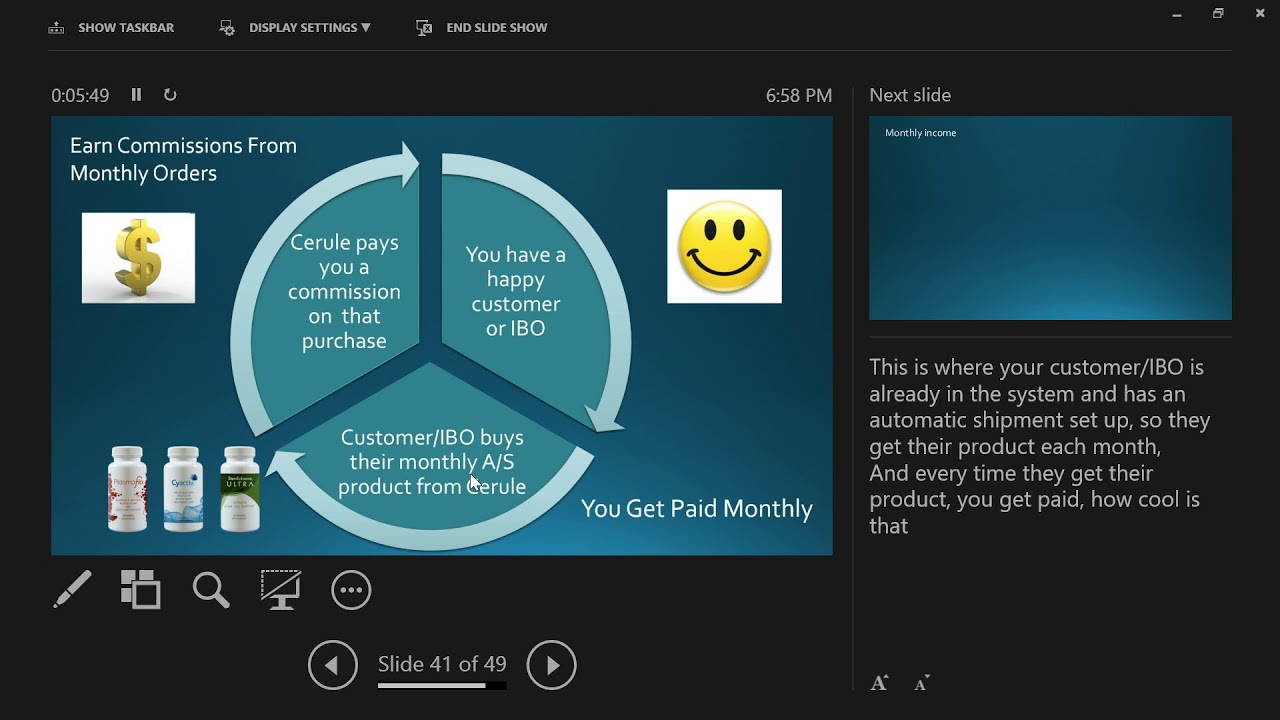Click the current slide main view
1280x720 pixels.
[442, 335]
